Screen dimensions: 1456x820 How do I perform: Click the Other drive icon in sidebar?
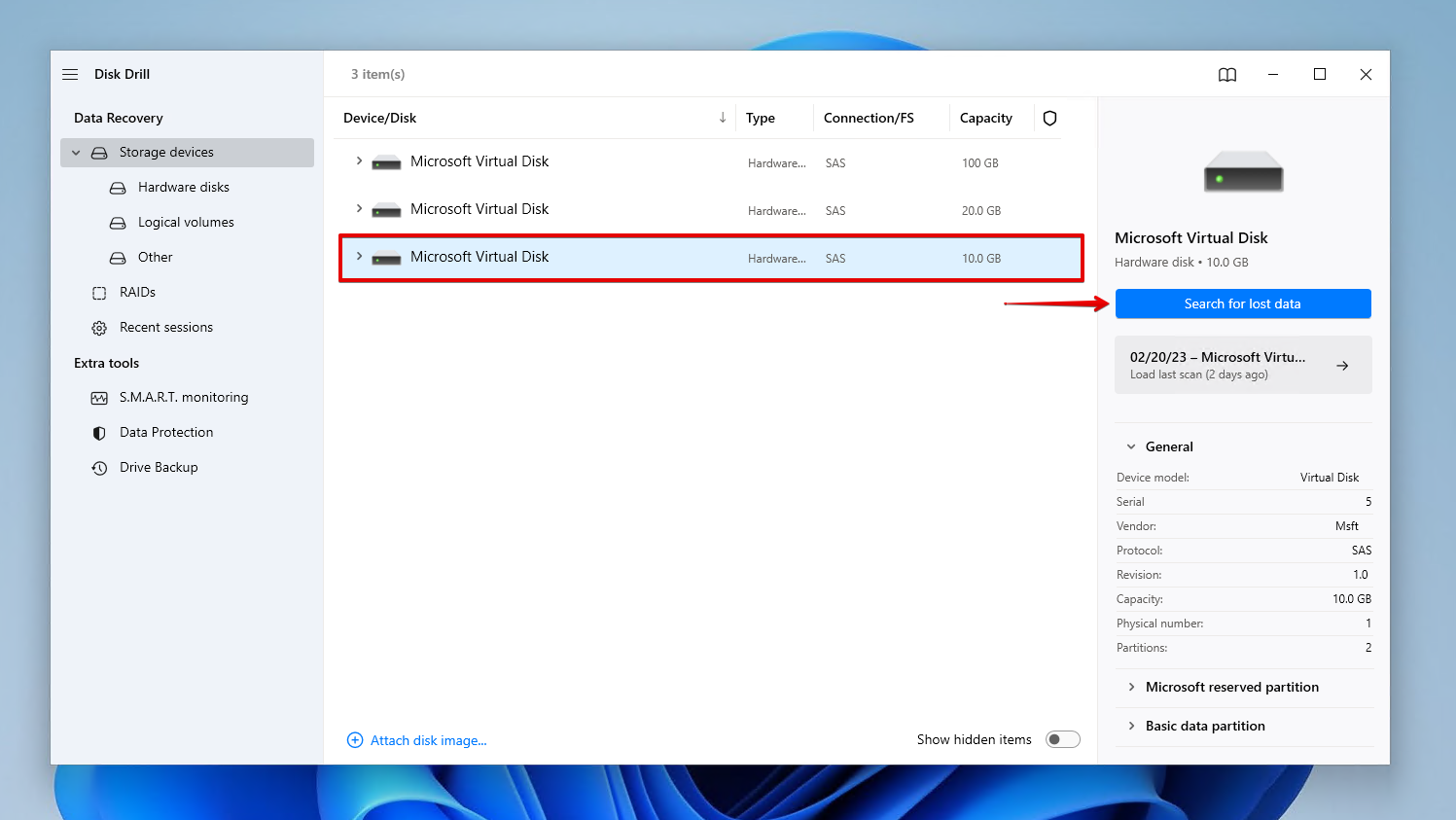click(118, 258)
